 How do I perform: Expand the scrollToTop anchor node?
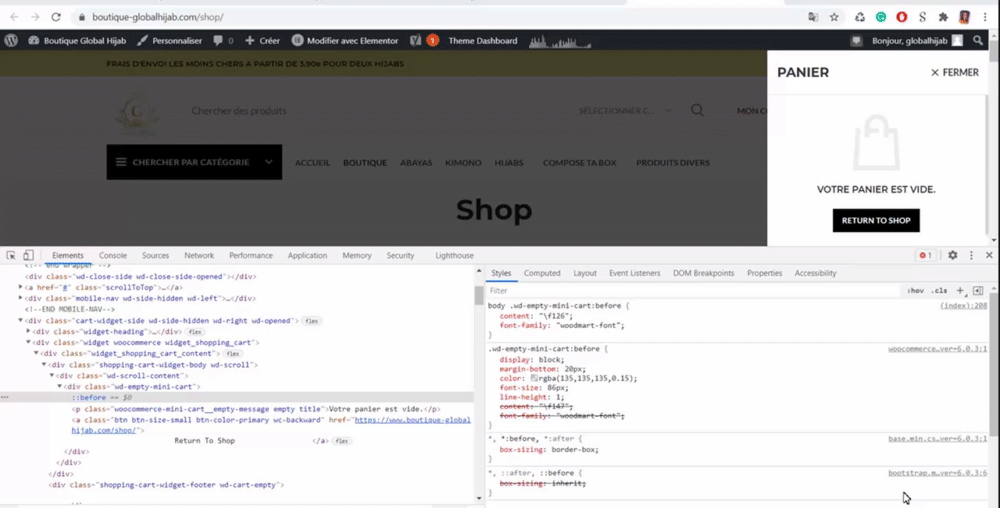tap(20, 287)
